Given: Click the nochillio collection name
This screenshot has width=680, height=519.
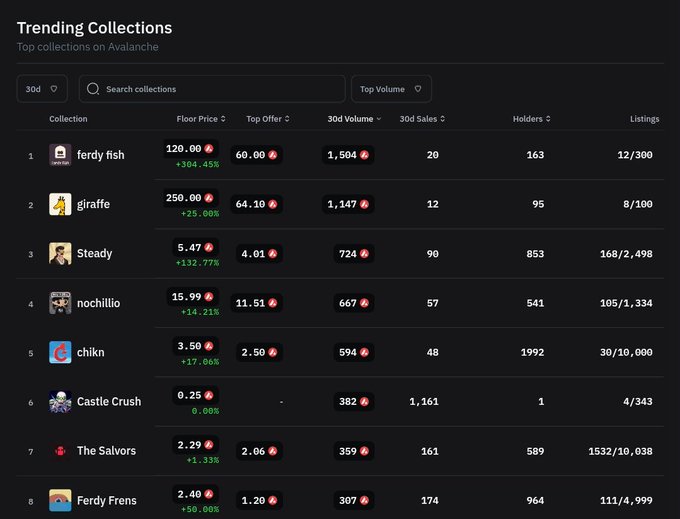Looking at the screenshot, I should tap(98, 303).
